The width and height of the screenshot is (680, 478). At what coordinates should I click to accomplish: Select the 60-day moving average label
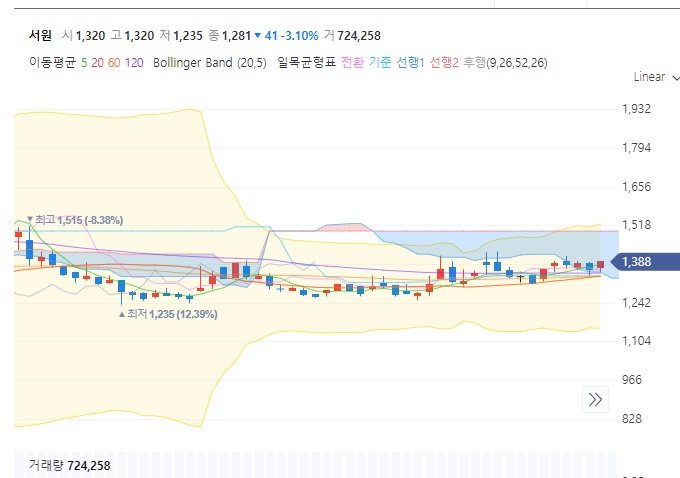coord(114,63)
